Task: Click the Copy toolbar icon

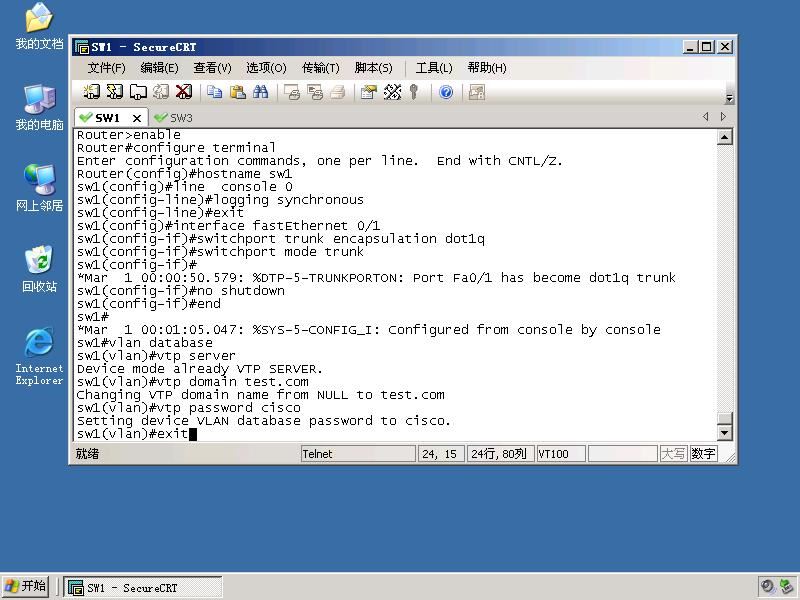Action: [215, 92]
